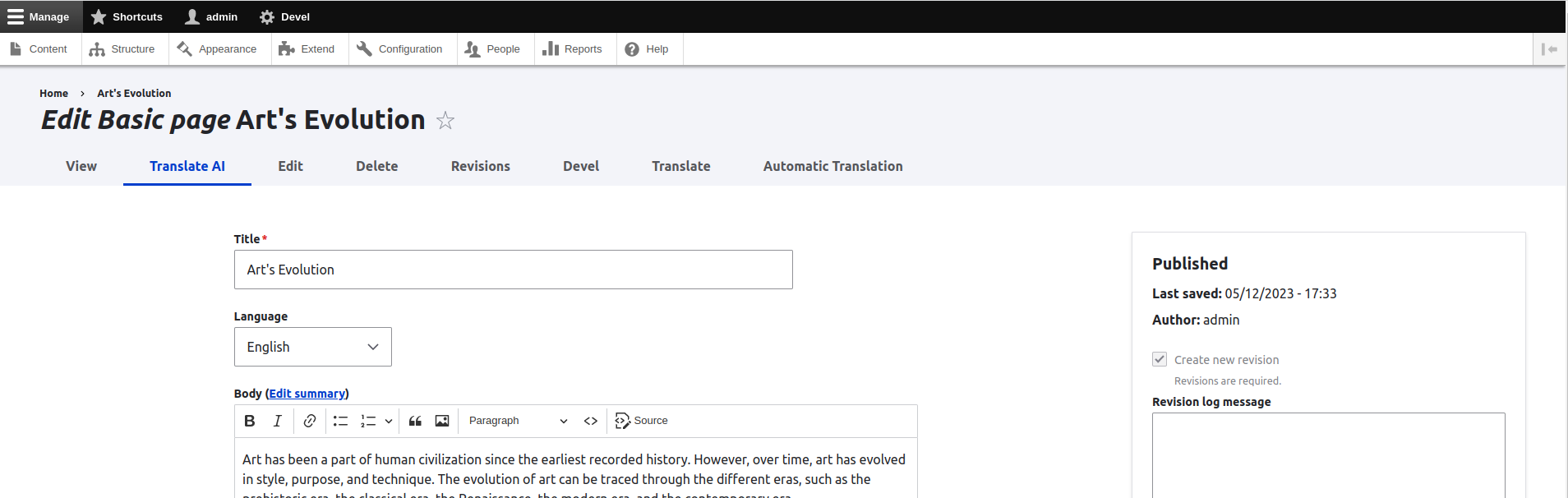Viewport: 1568px width, 498px height.
Task: Toggle bold formatting in the body editor
Action: (x=250, y=421)
